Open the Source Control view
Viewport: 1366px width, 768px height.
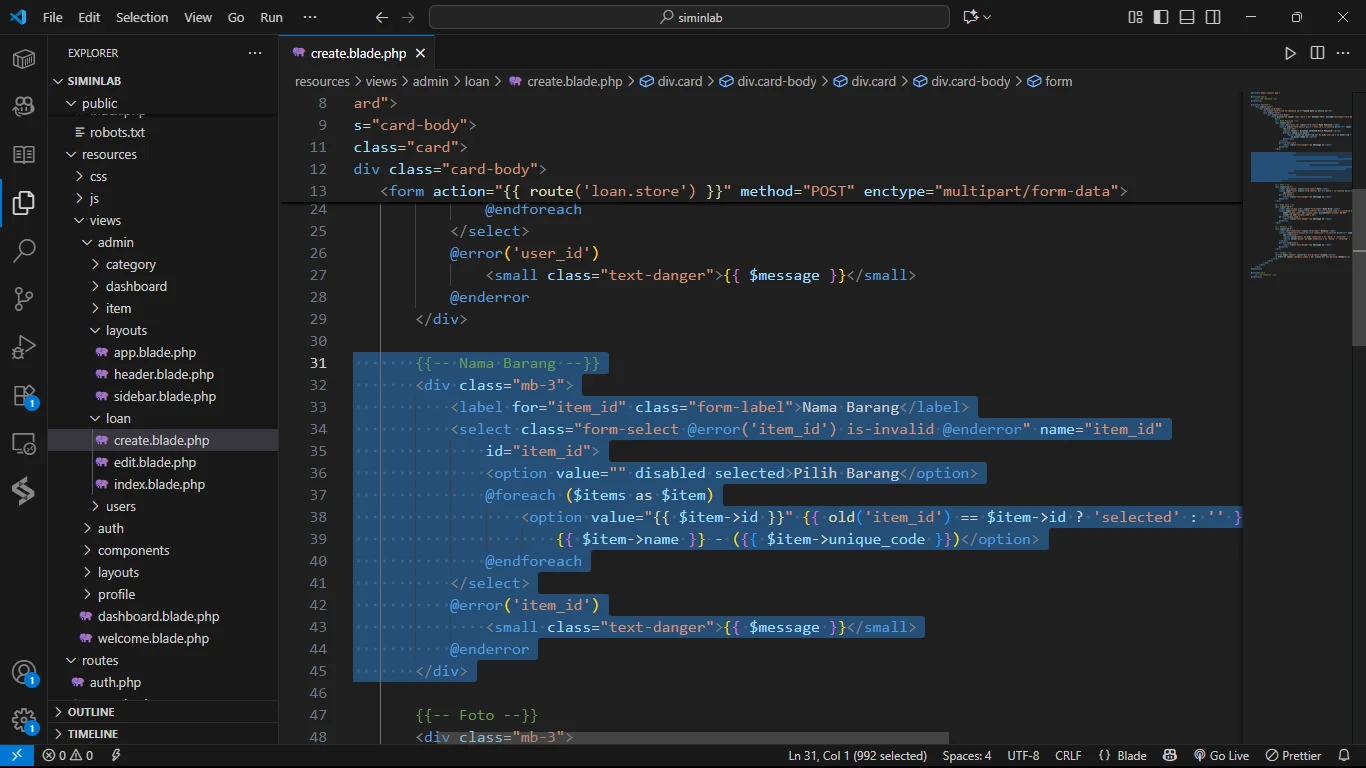point(24,298)
